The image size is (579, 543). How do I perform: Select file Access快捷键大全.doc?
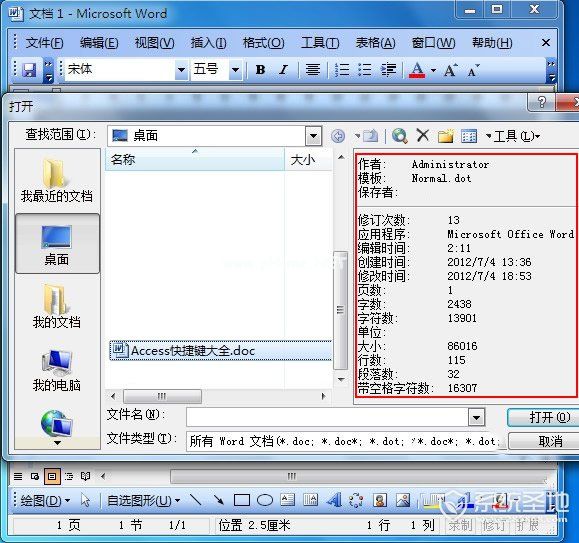tap(220, 351)
